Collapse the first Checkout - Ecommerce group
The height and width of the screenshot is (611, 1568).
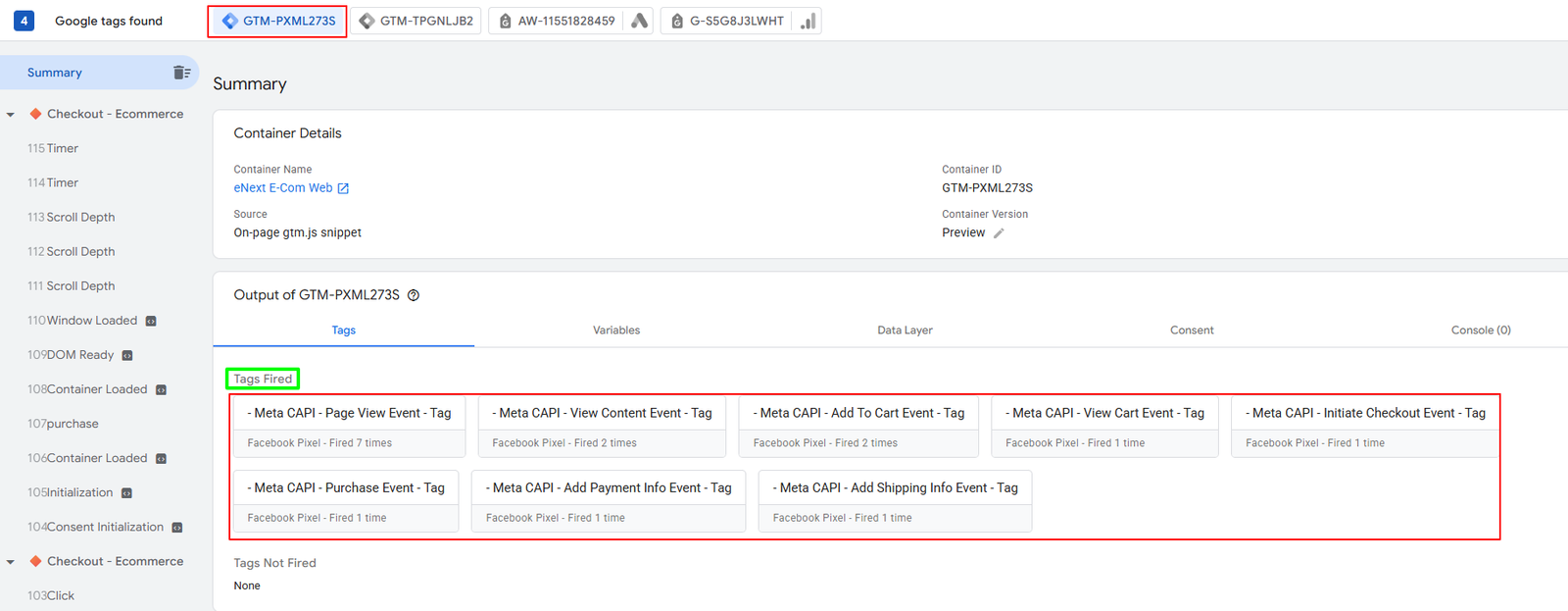[11, 115]
